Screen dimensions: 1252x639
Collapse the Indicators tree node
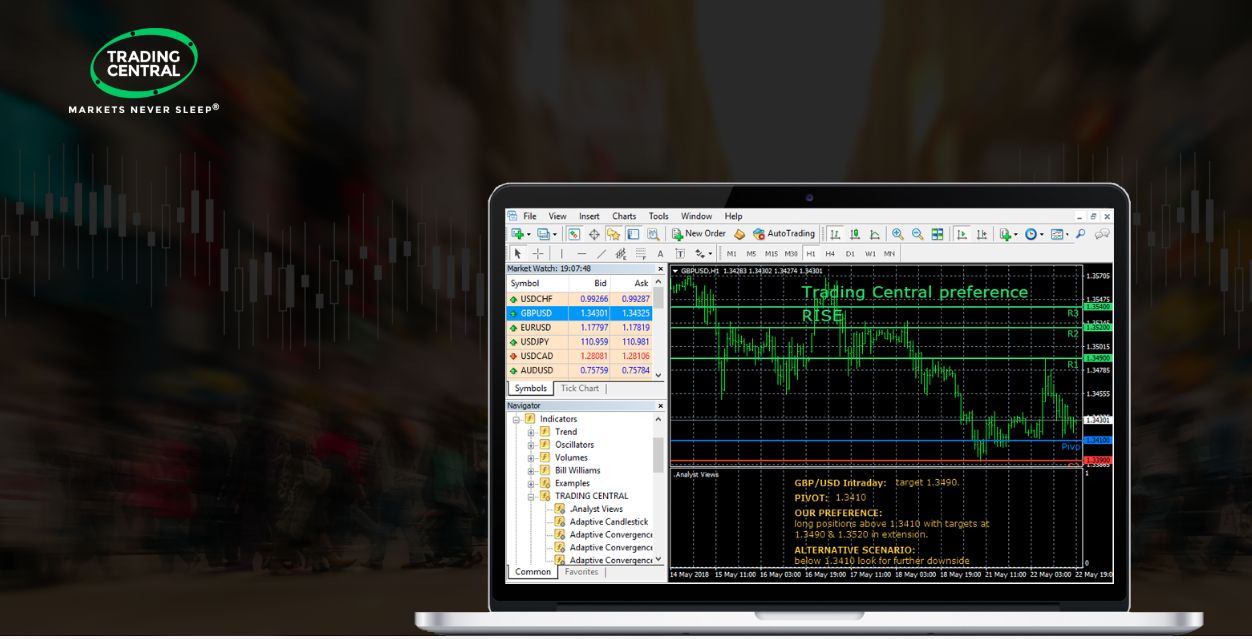(517, 419)
